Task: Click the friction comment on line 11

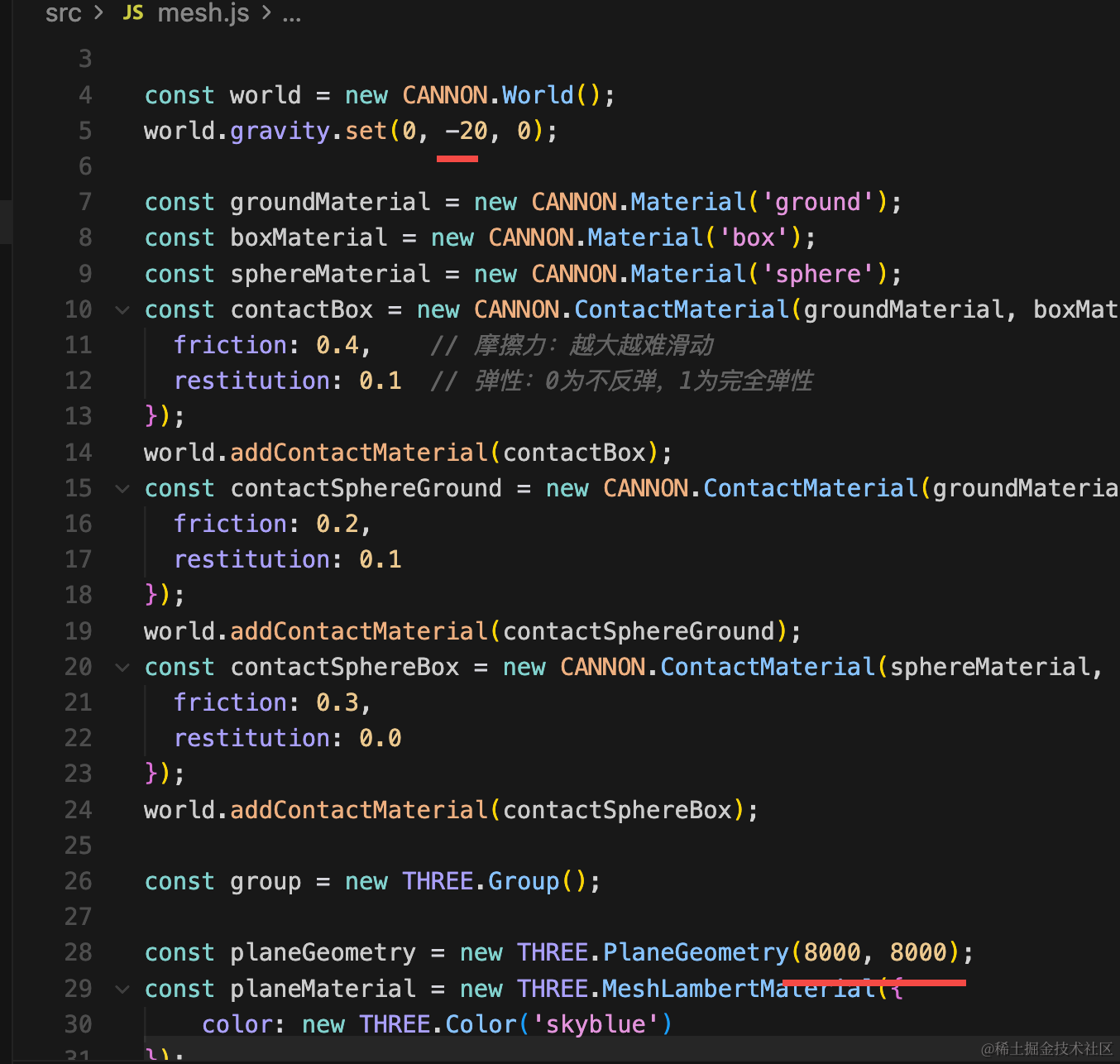Action: click(x=572, y=345)
